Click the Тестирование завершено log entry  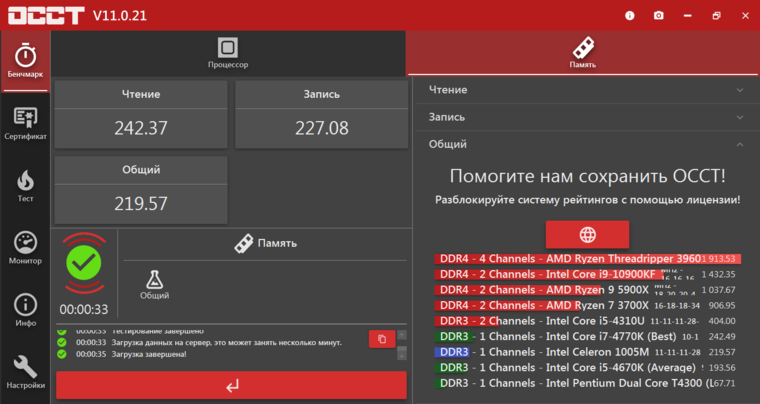click(x=158, y=332)
